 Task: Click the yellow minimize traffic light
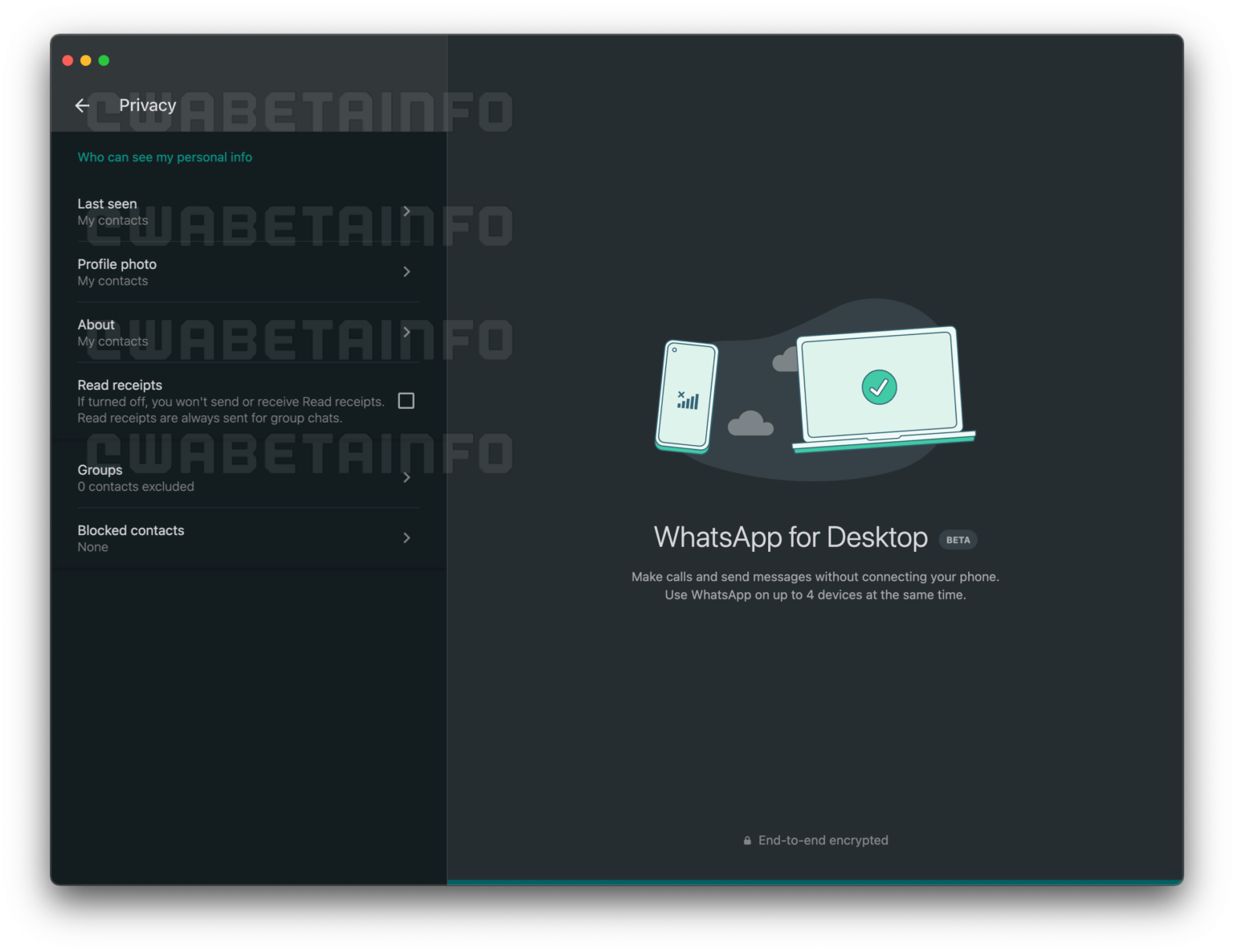click(x=85, y=60)
